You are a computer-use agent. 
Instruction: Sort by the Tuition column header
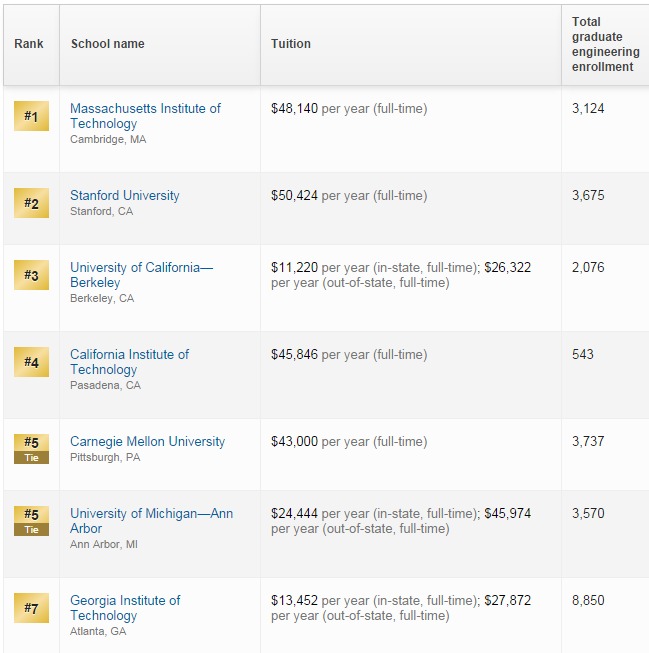pyautogui.click(x=291, y=44)
